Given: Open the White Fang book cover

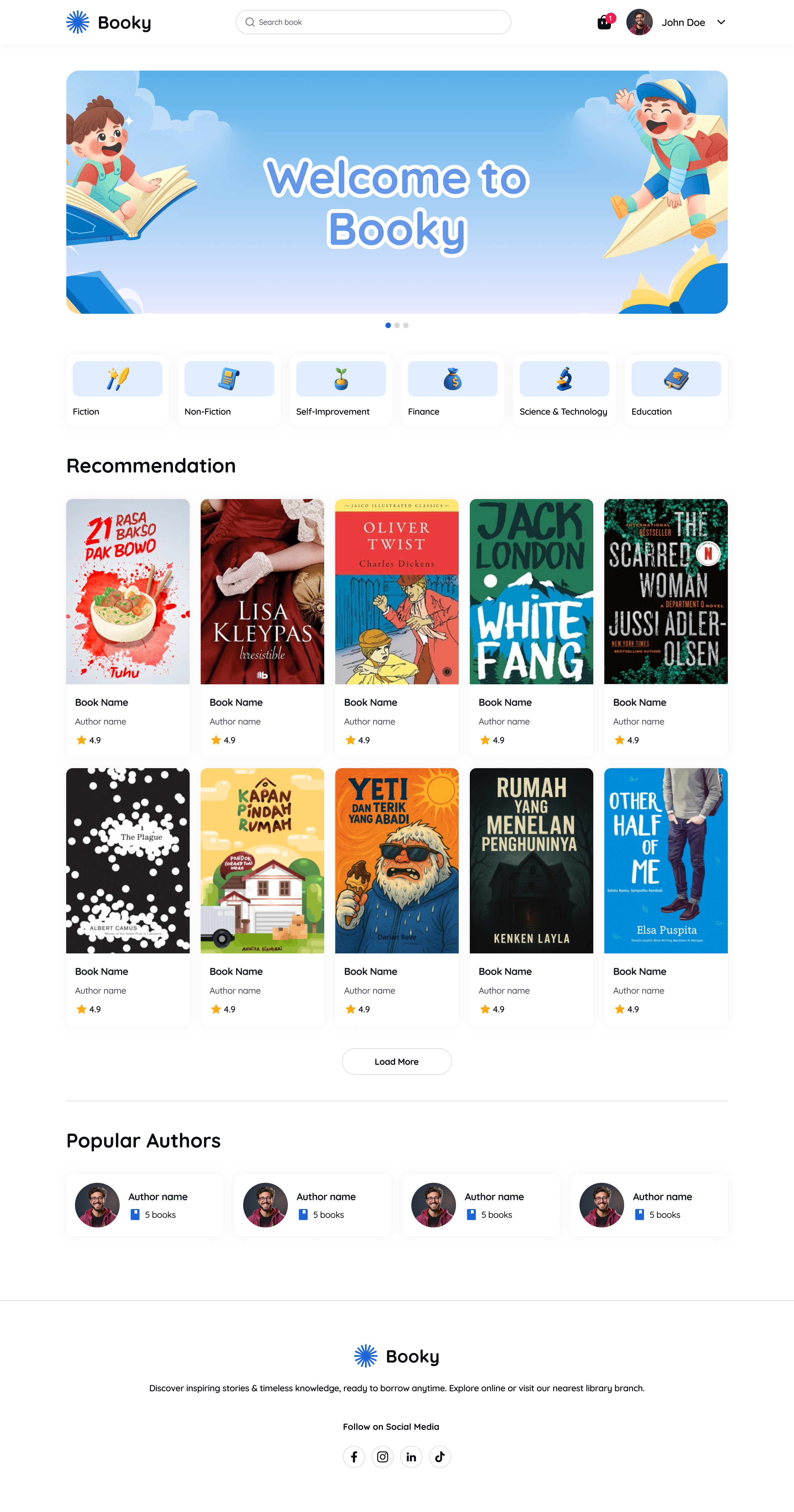Looking at the screenshot, I should tap(531, 591).
